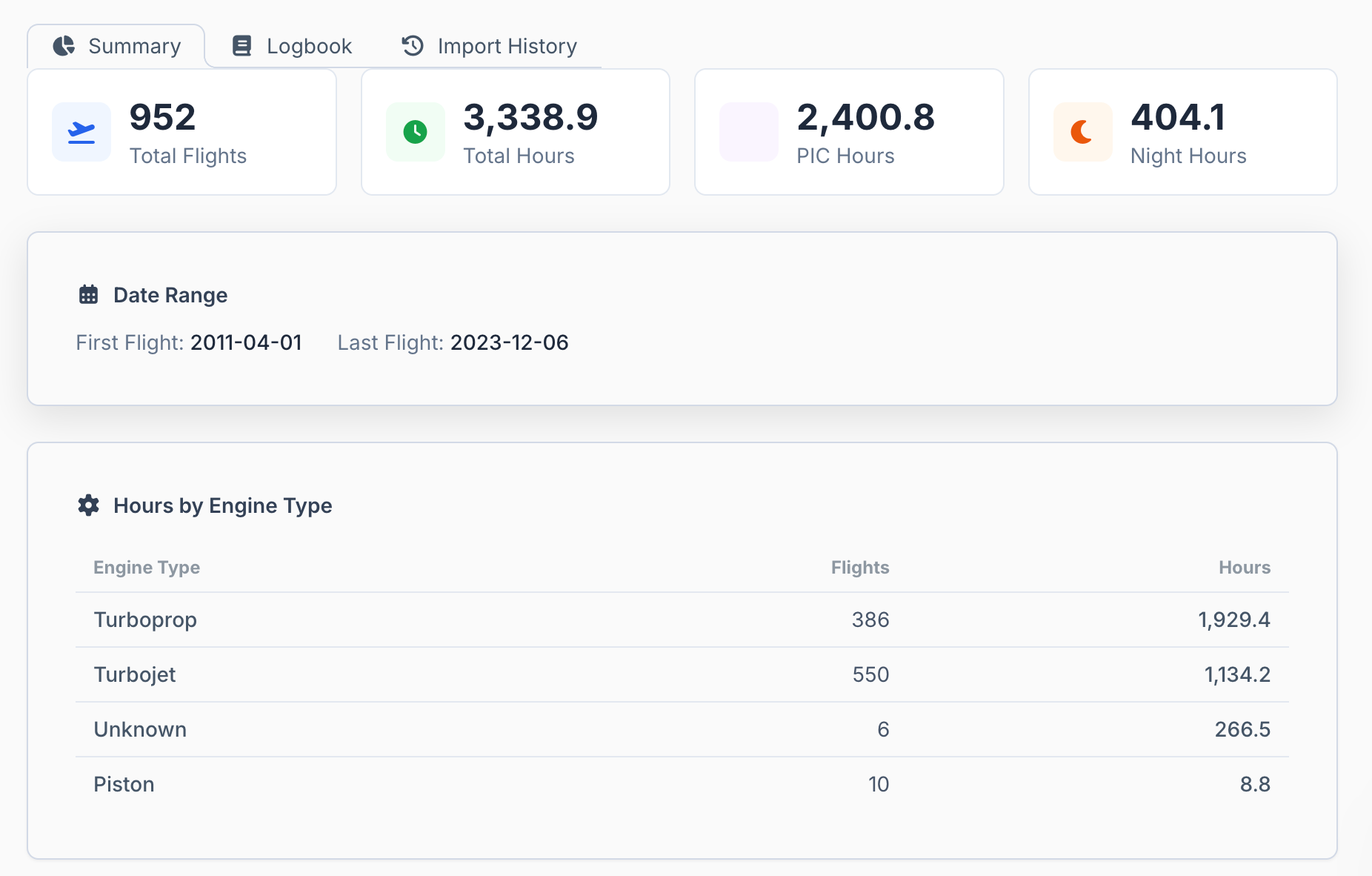Click the Unknown engine type row
The height and width of the screenshot is (876, 1372).
click(682, 729)
